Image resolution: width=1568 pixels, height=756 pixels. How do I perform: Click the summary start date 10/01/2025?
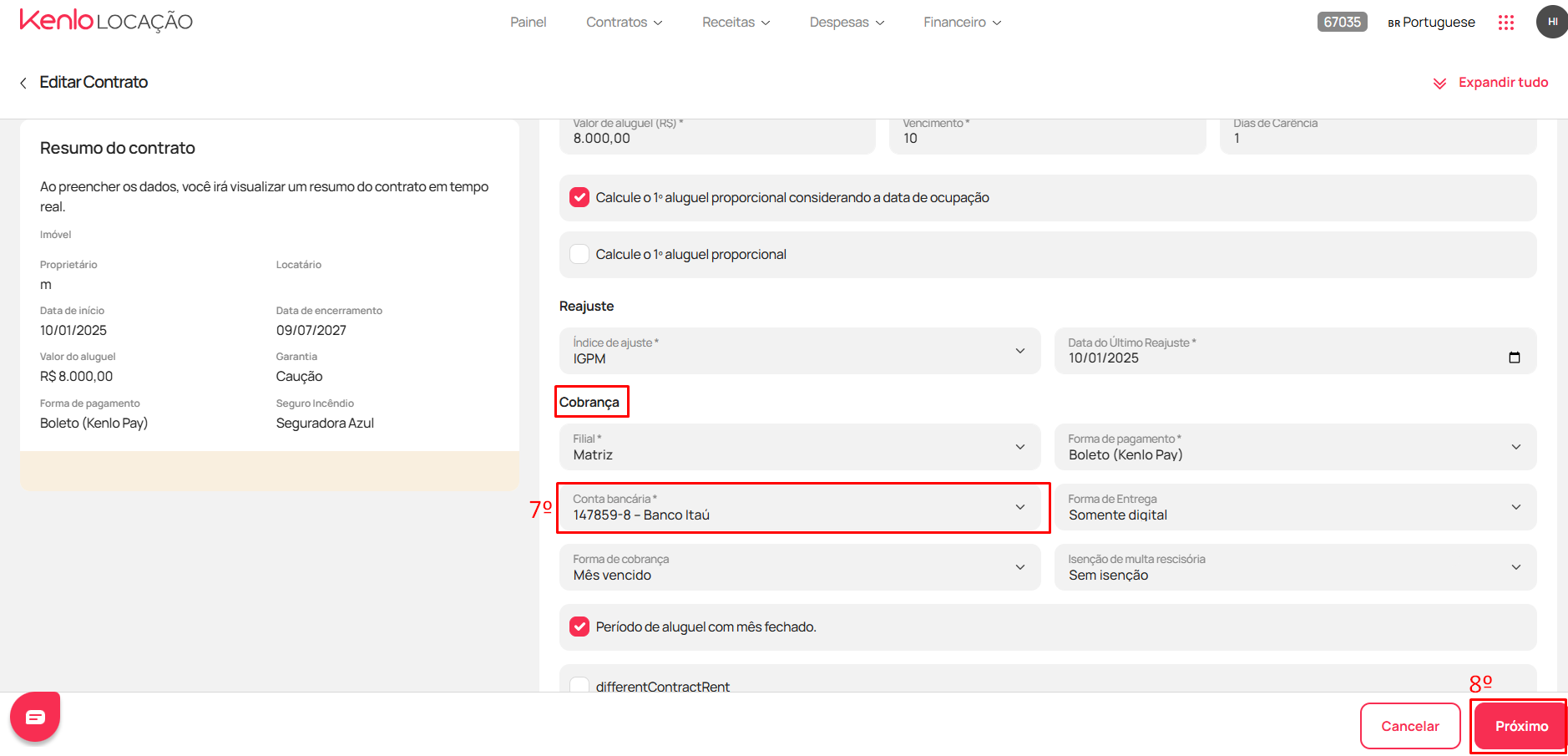pyautogui.click(x=73, y=330)
